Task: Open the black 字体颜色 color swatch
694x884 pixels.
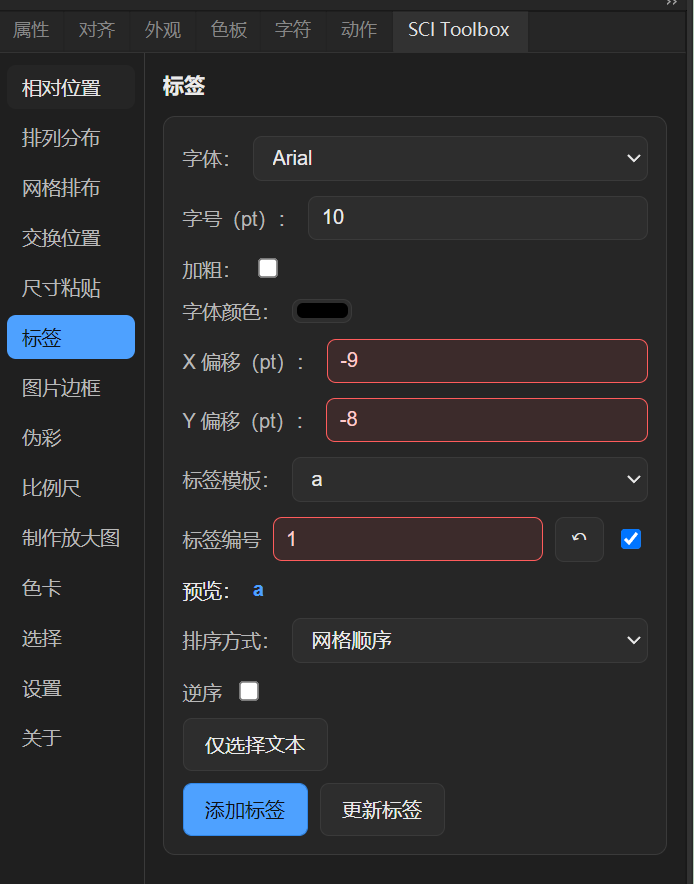Action: pyautogui.click(x=322, y=311)
